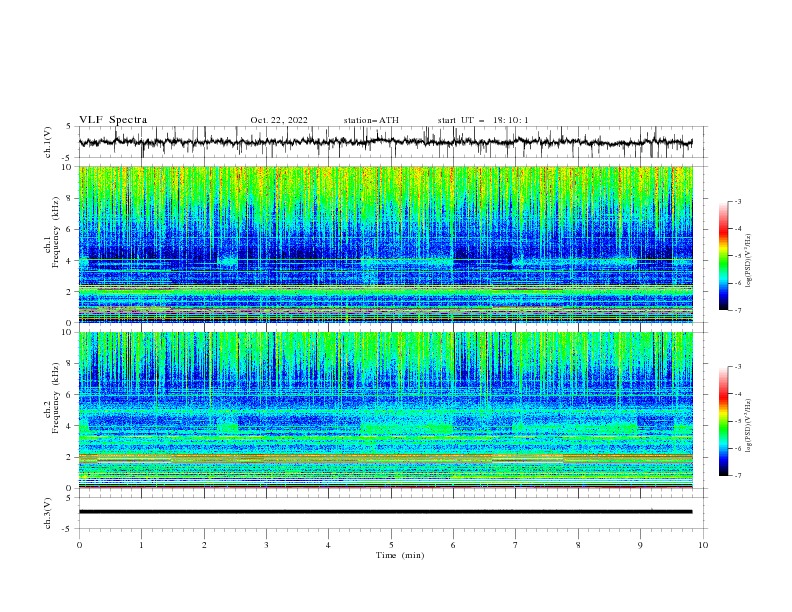
Task: Click the "station=ATH" header label
Action: [371, 120]
